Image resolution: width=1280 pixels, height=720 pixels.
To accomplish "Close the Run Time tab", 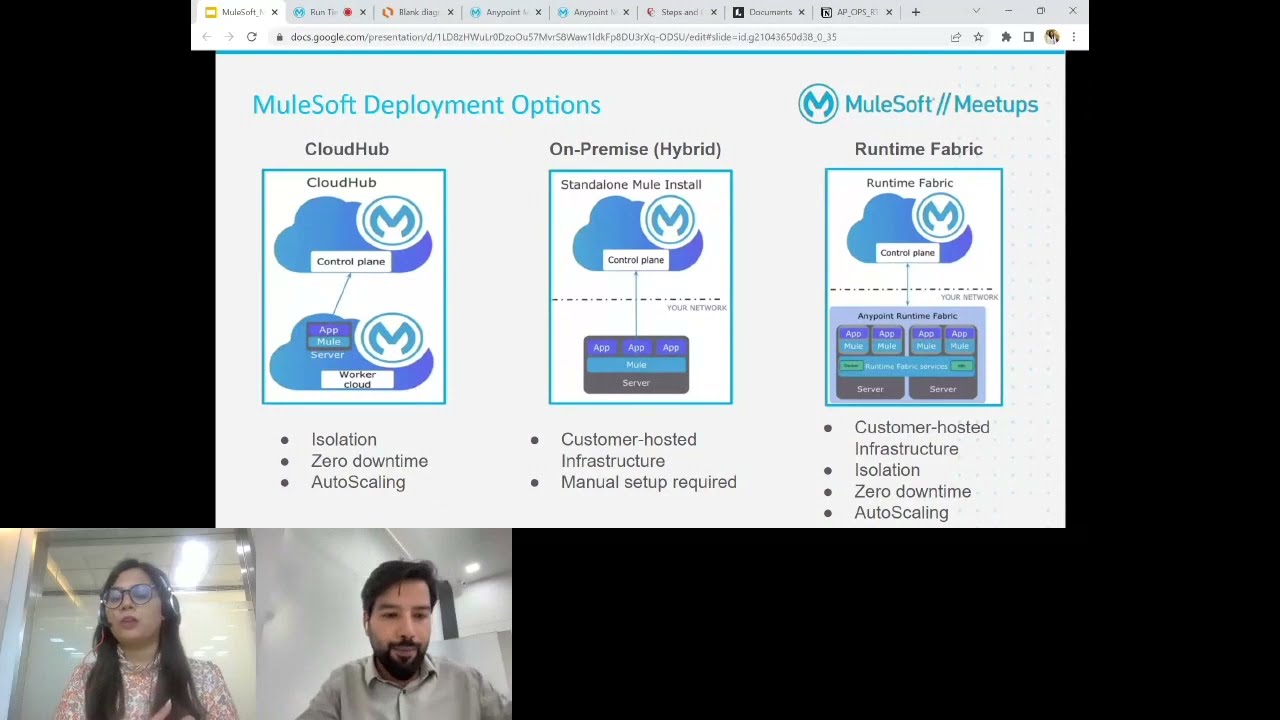I will point(362,12).
